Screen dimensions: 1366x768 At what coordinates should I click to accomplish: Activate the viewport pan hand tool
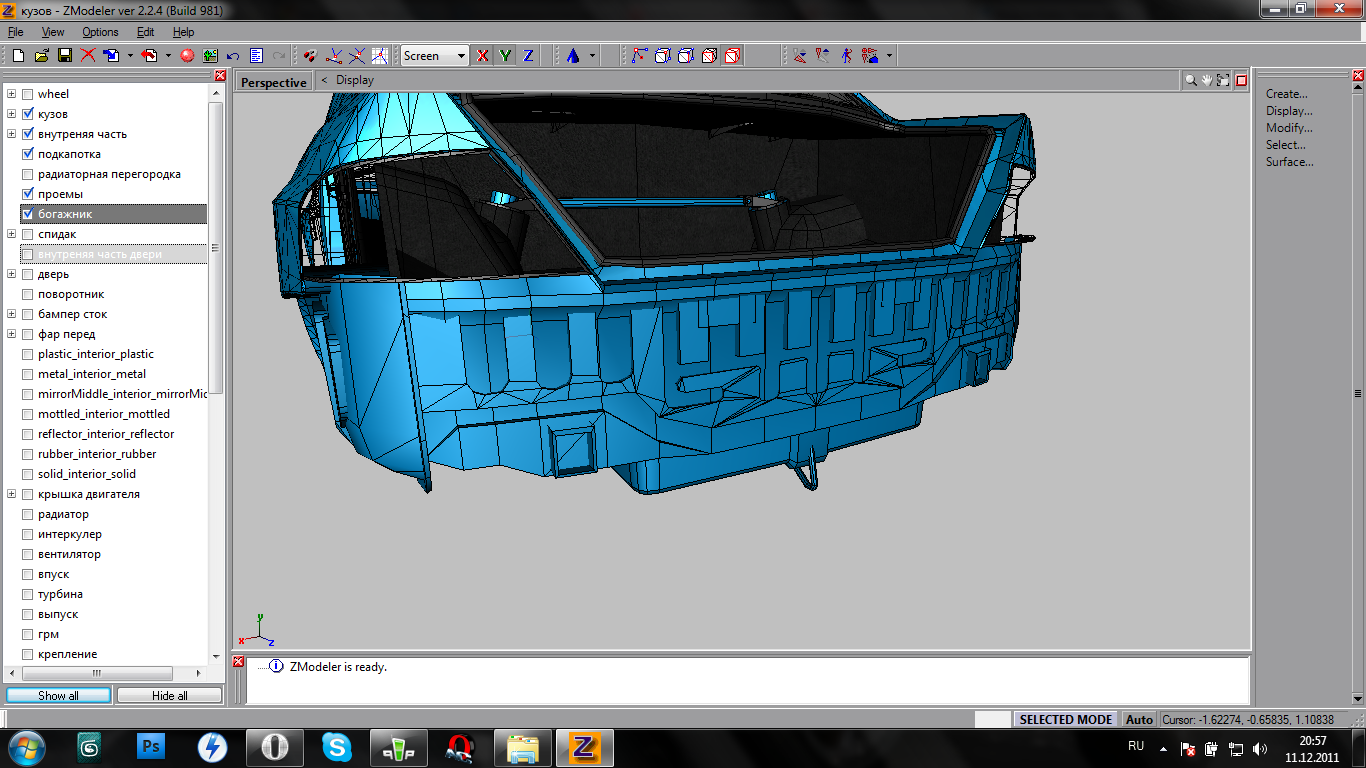click(x=1207, y=81)
